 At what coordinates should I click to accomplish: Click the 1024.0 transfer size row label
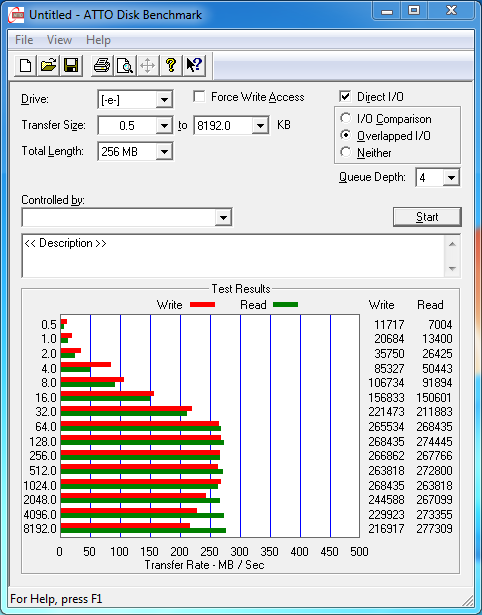40,486
